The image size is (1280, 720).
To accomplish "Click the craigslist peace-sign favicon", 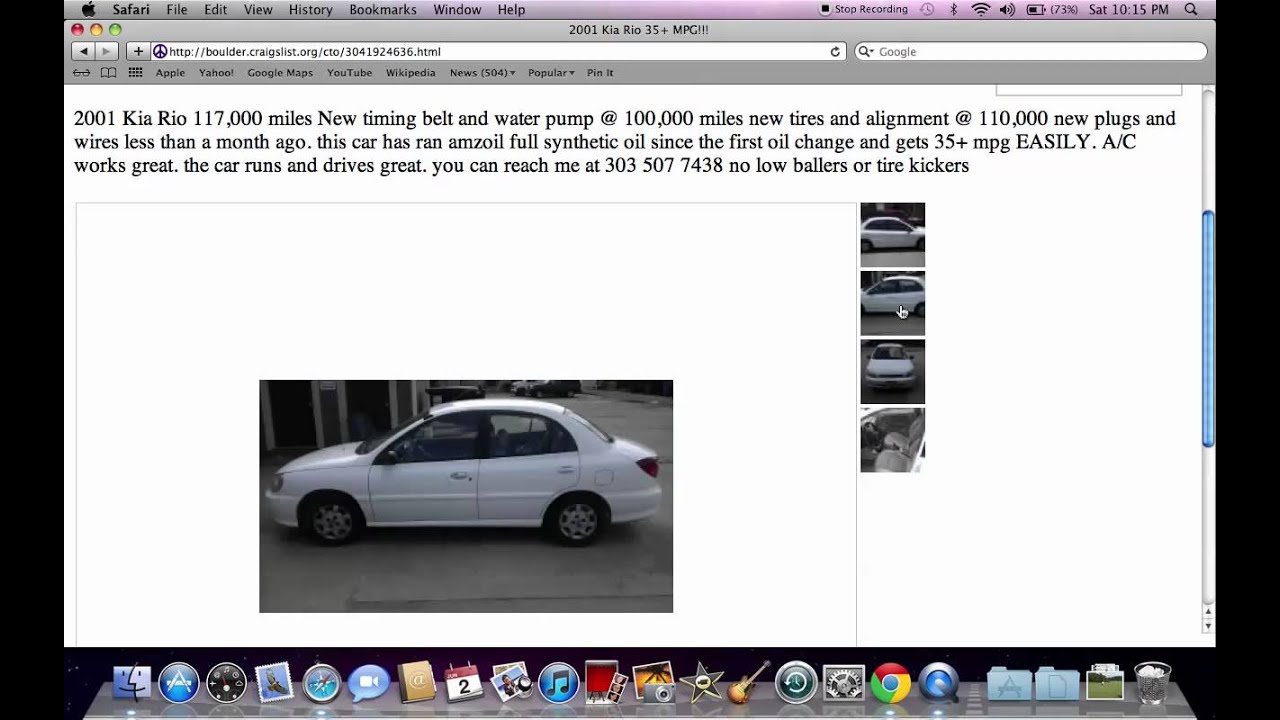I will tap(160, 51).
